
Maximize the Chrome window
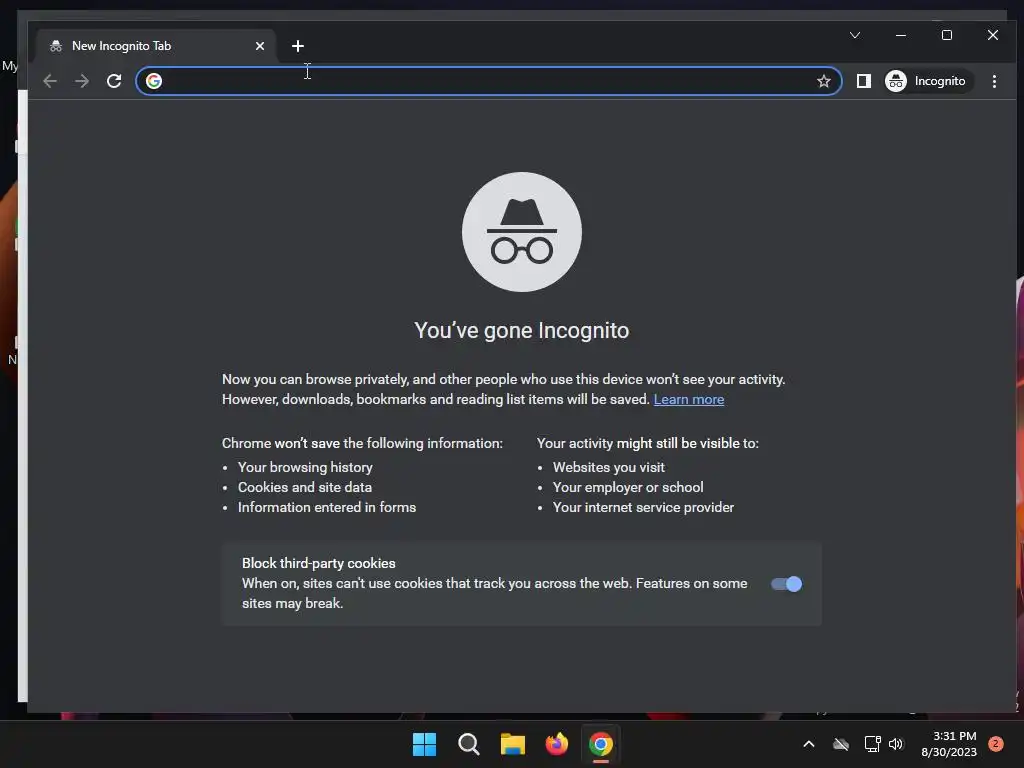click(947, 35)
